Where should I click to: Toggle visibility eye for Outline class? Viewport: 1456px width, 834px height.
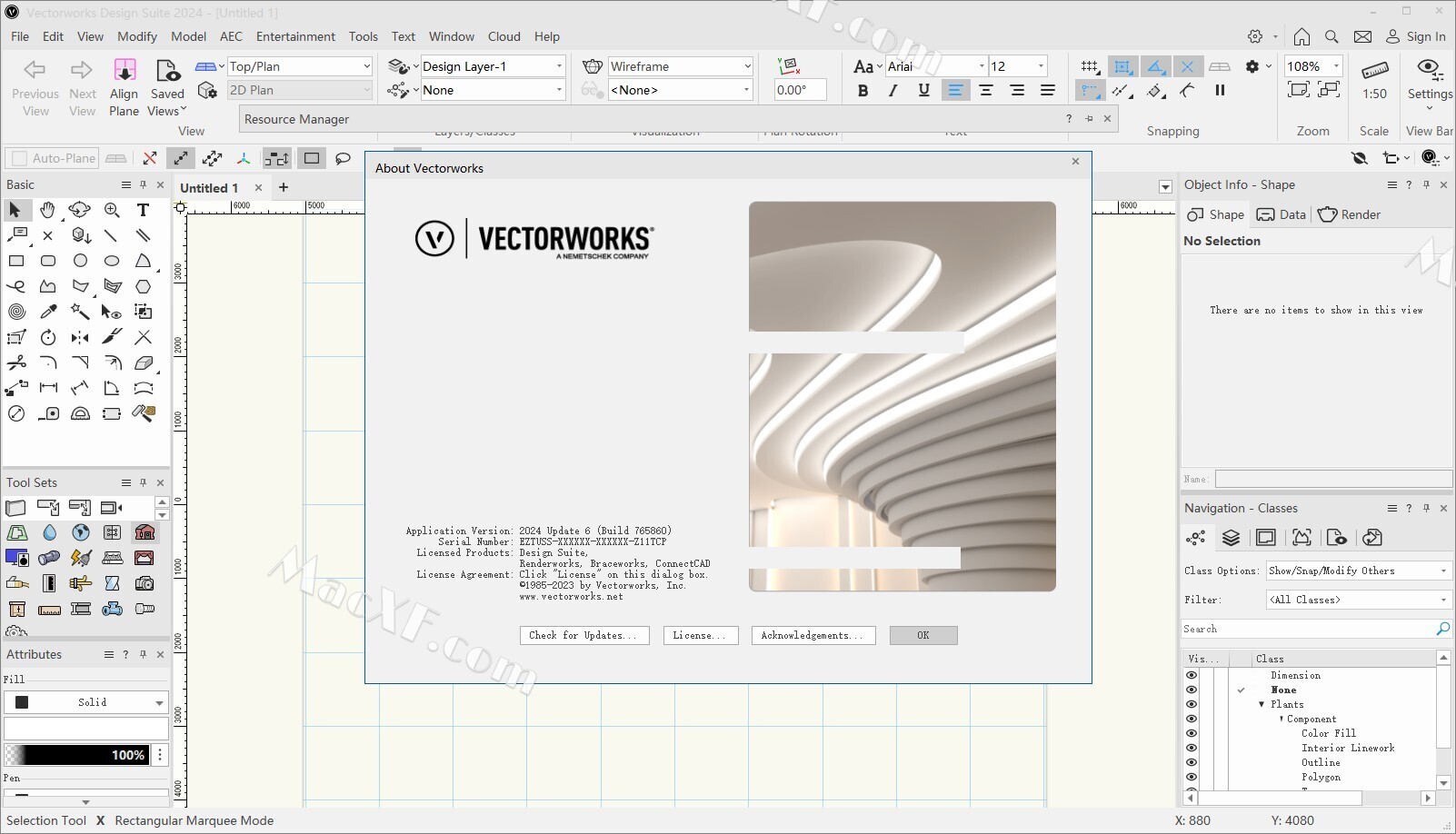[1192, 762]
